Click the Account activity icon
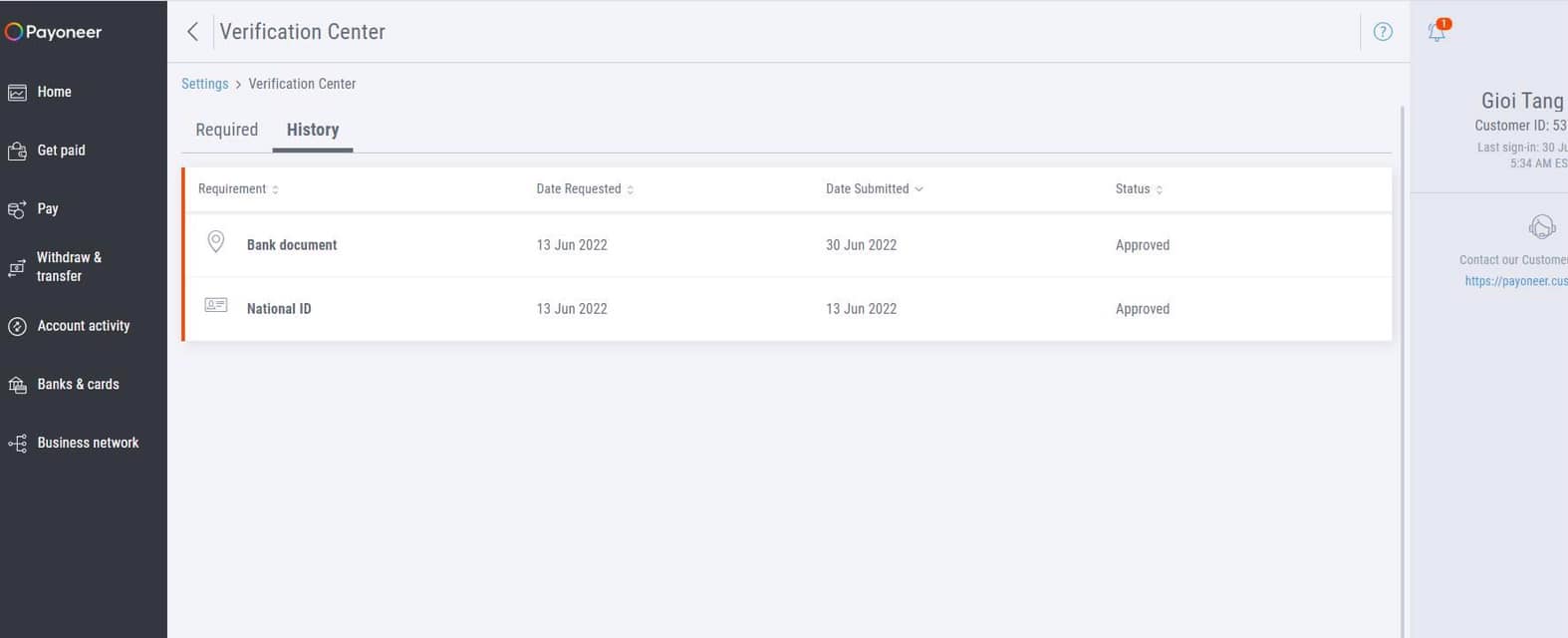Viewport: 1568px width, 638px height. click(18, 327)
